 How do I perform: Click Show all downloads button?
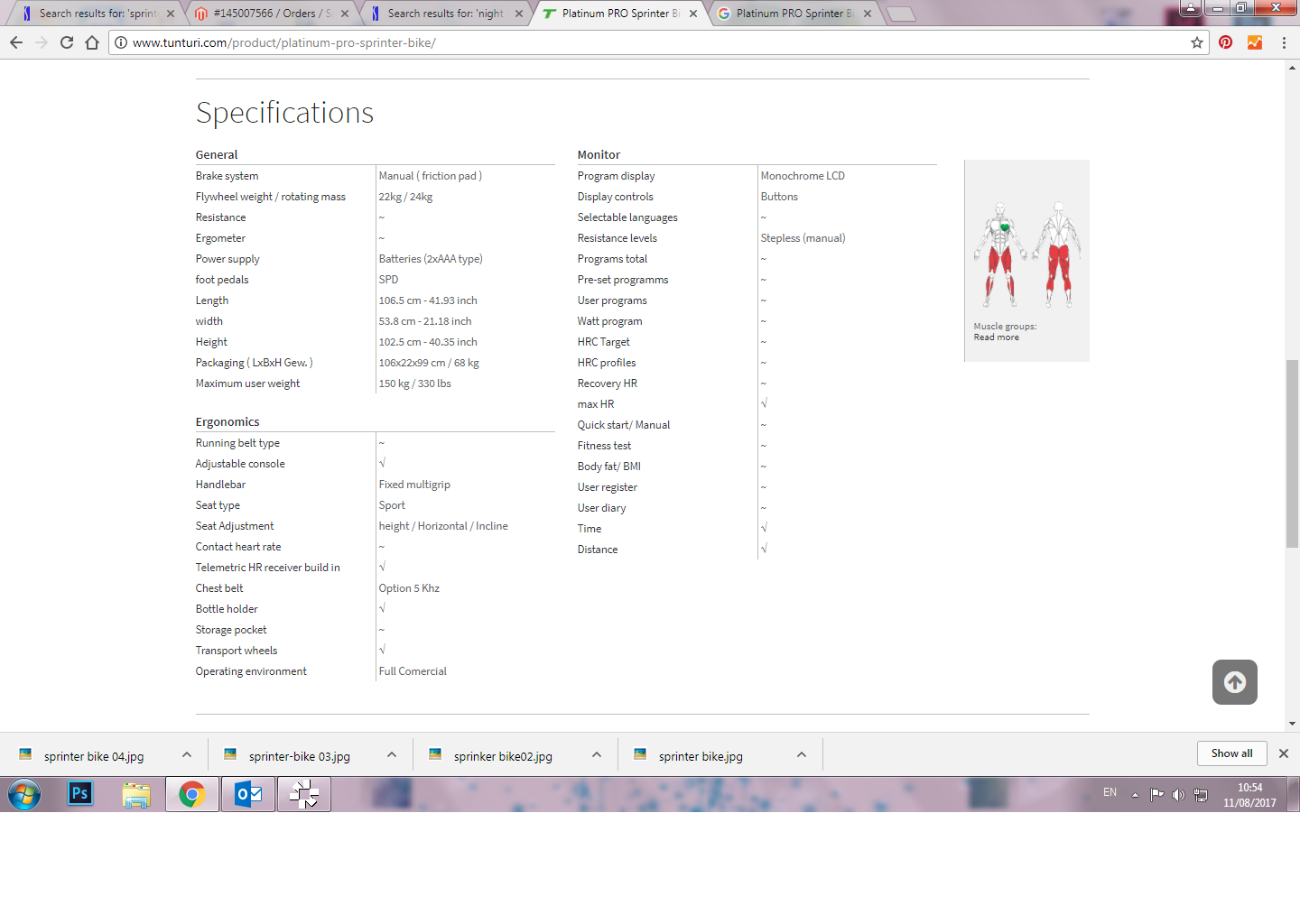tap(1231, 753)
